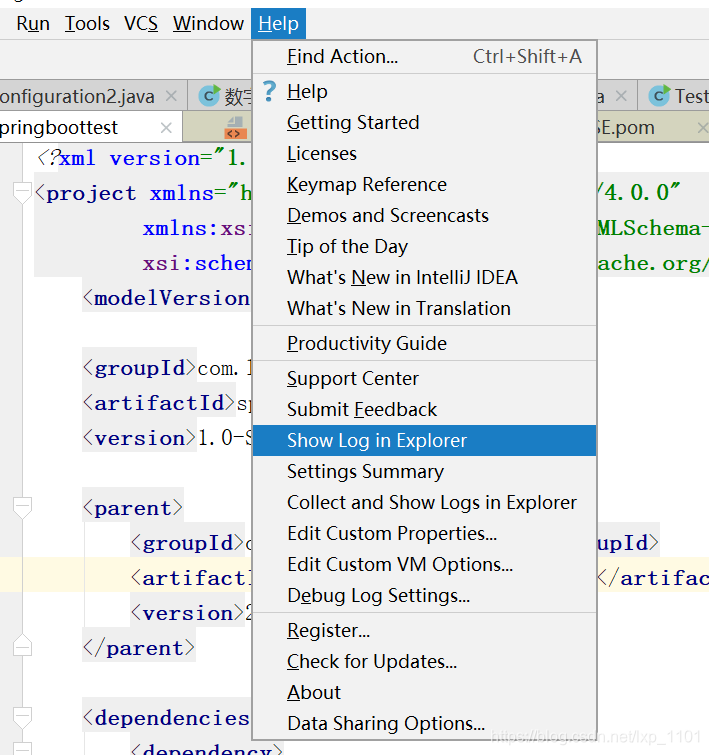Viewport: 709px width, 755px height.
Task: Open Debug Log Settings...
Action: pyautogui.click(x=424, y=596)
